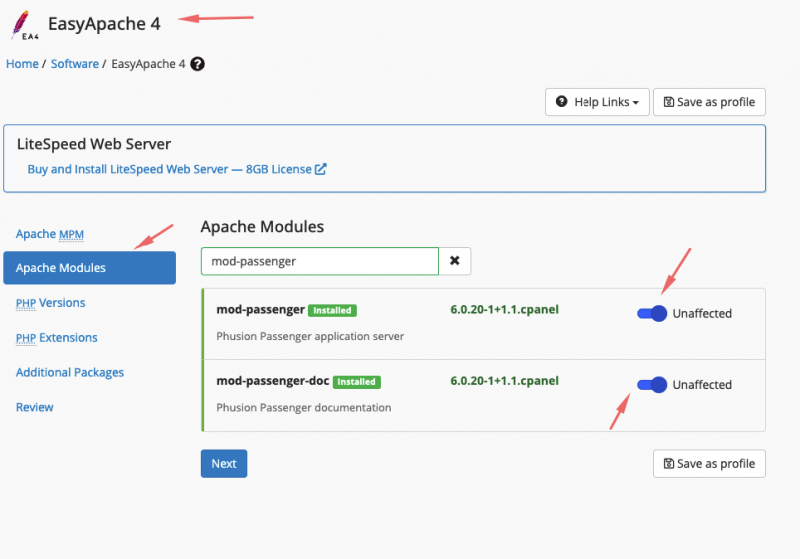800x559 pixels.
Task: Open Buy and Install LiteSpeed Web Server link
Action: click(x=177, y=169)
